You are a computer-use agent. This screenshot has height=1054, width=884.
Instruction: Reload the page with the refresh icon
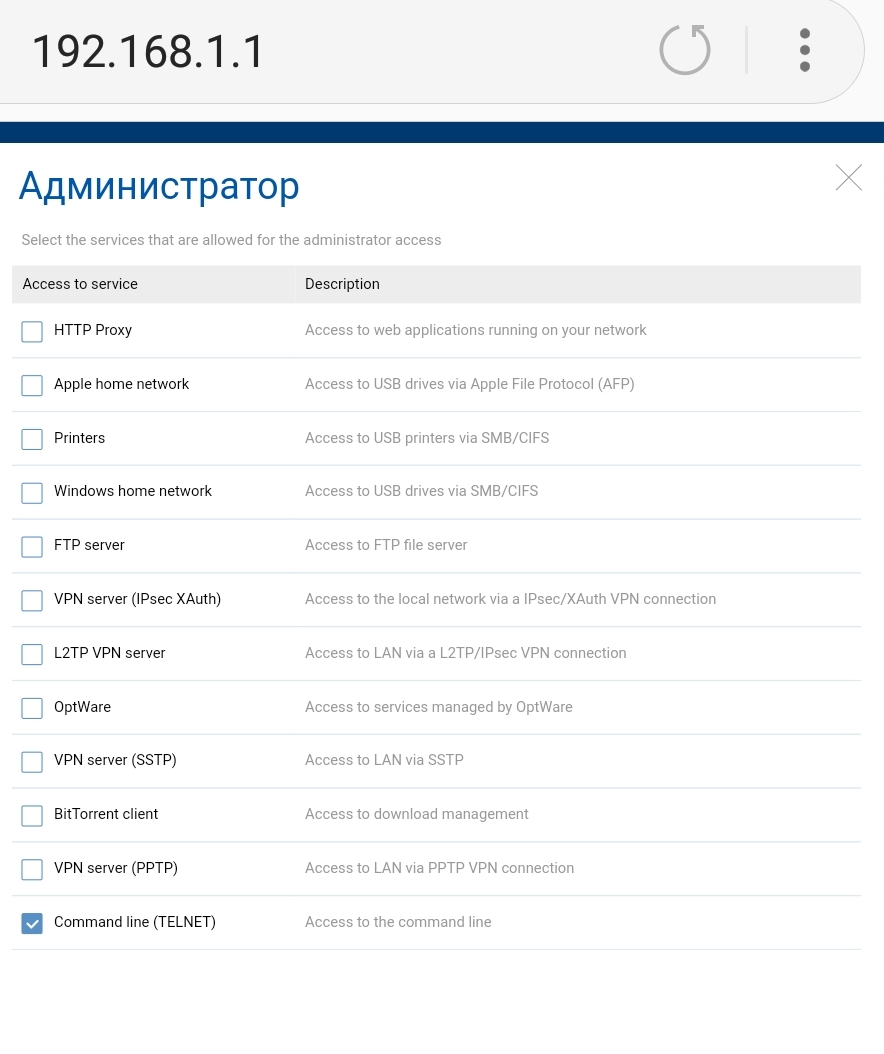tap(684, 50)
